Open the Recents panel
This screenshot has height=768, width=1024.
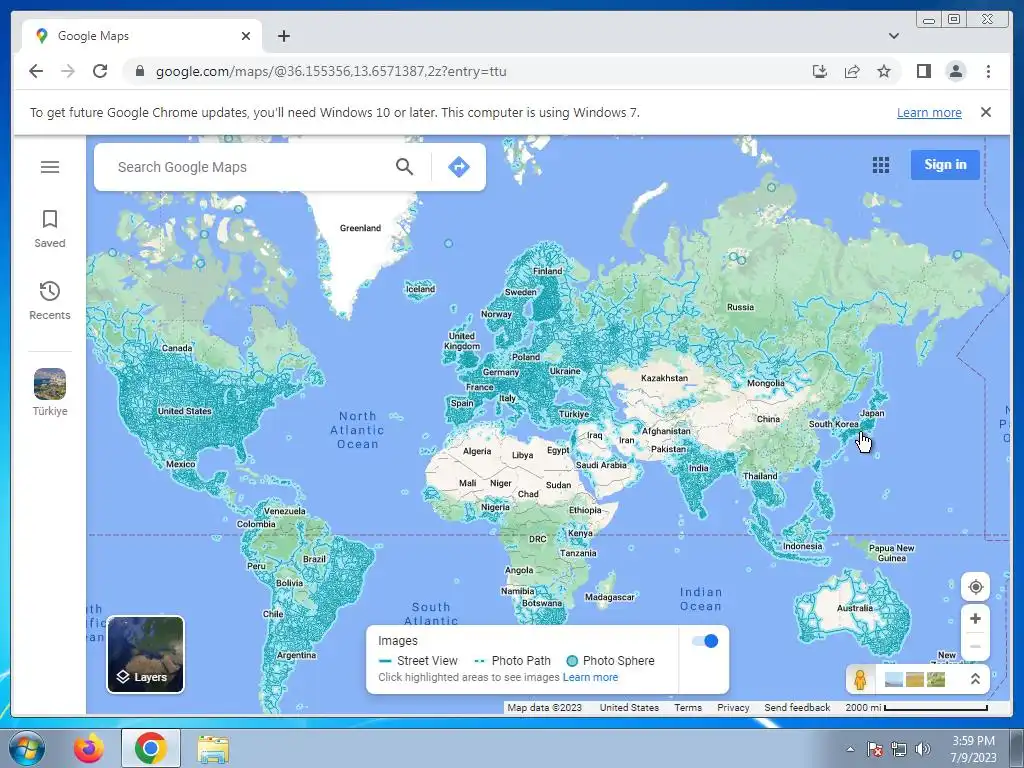50,300
